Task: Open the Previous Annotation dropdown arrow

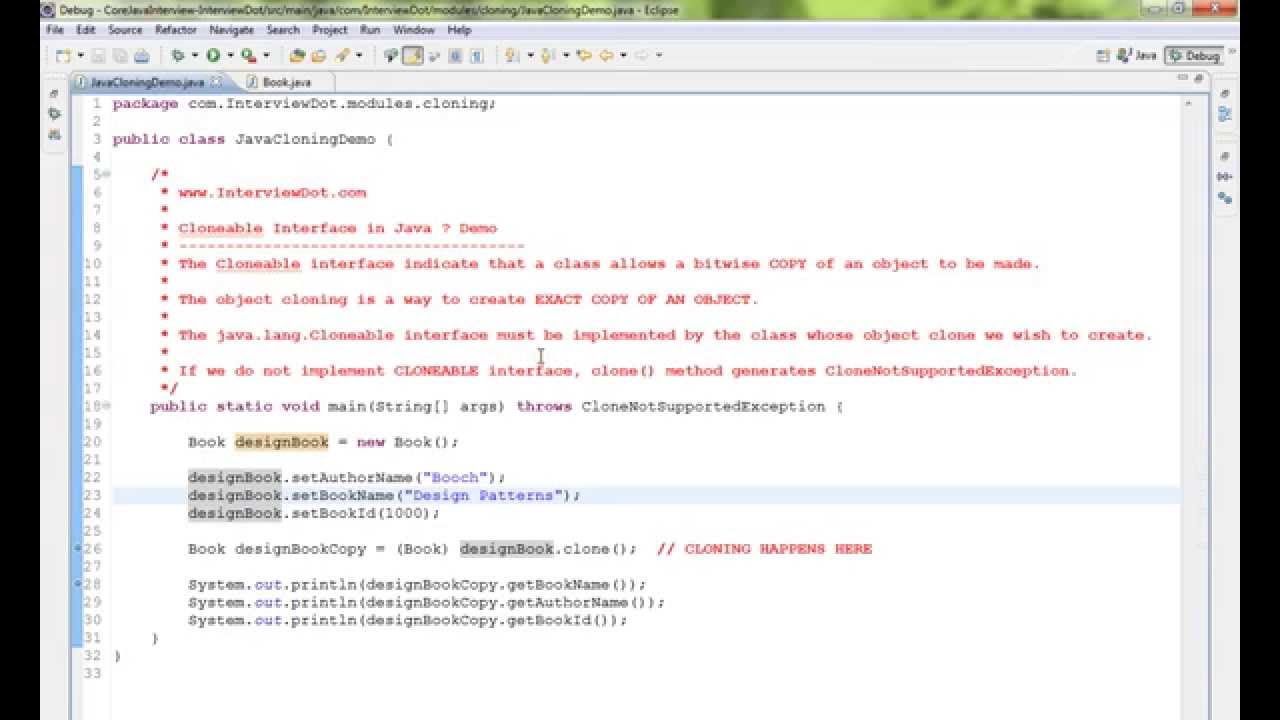Action: coord(566,55)
